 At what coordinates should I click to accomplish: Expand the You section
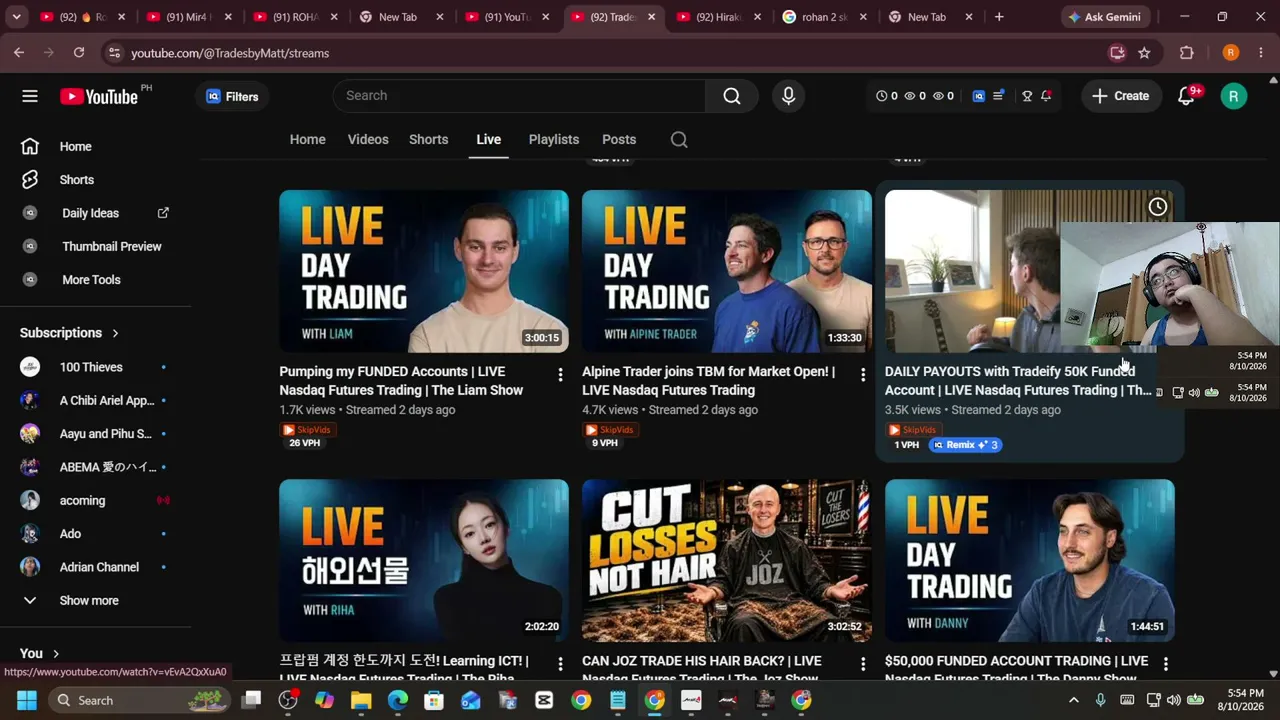coord(40,653)
